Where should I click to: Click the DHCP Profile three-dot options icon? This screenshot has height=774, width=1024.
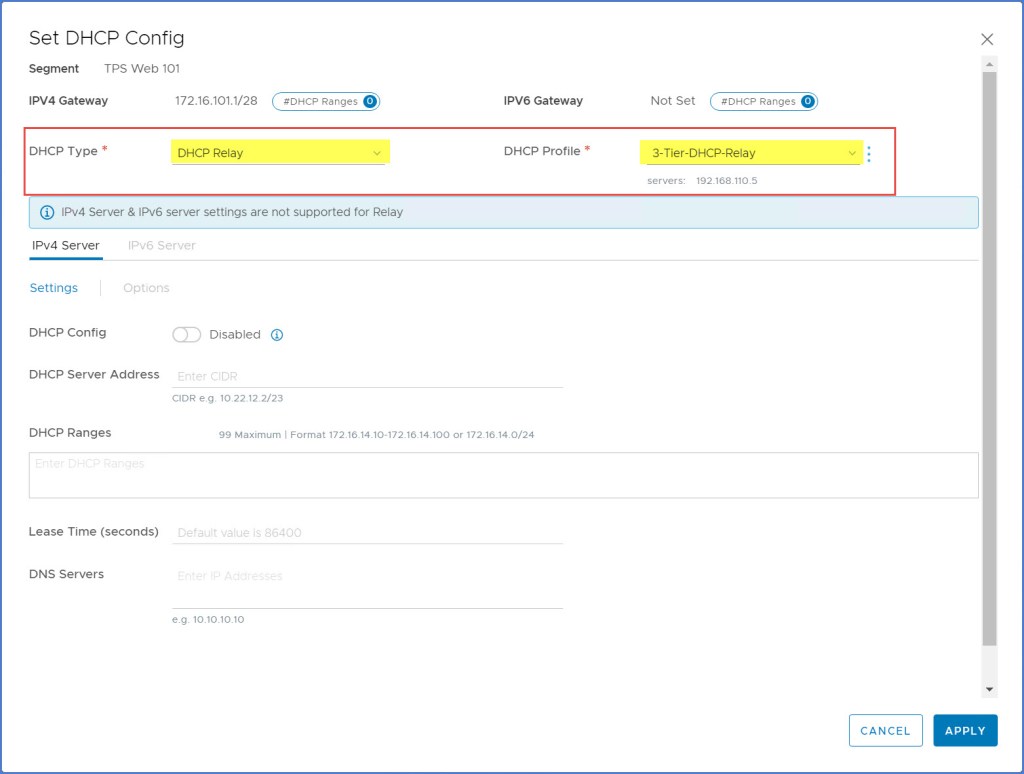pyautogui.click(x=868, y=154)
